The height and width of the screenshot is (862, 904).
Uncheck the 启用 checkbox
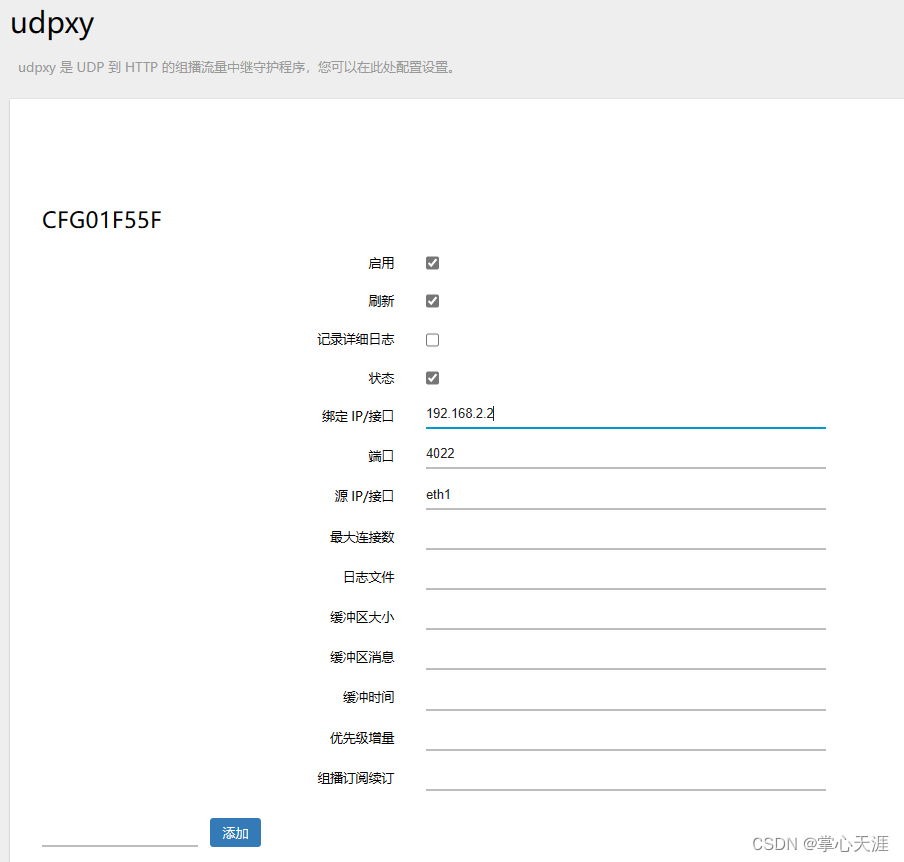[432, 263]
